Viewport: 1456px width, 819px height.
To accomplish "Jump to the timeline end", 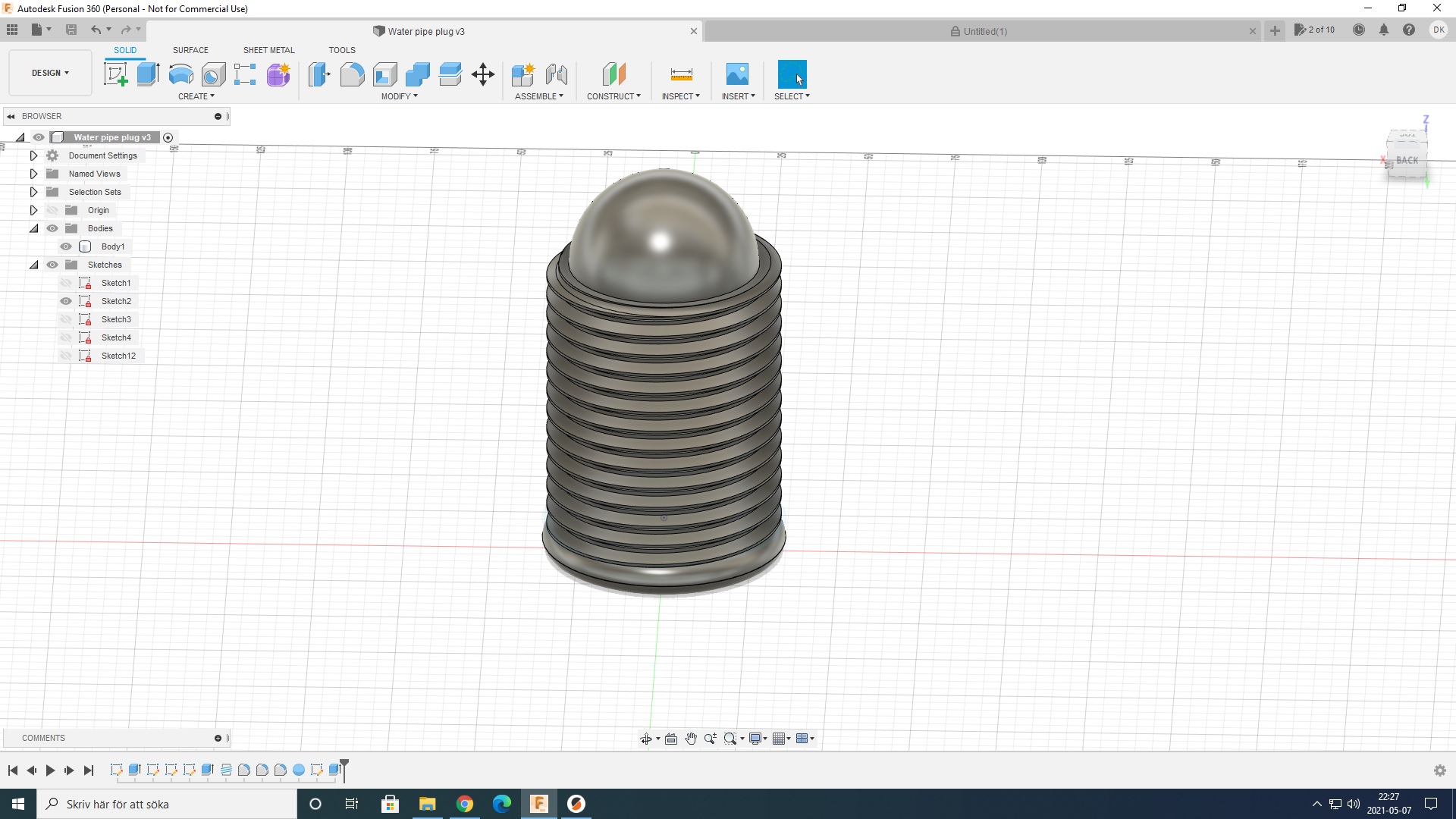I will click(x=89, y=770).
